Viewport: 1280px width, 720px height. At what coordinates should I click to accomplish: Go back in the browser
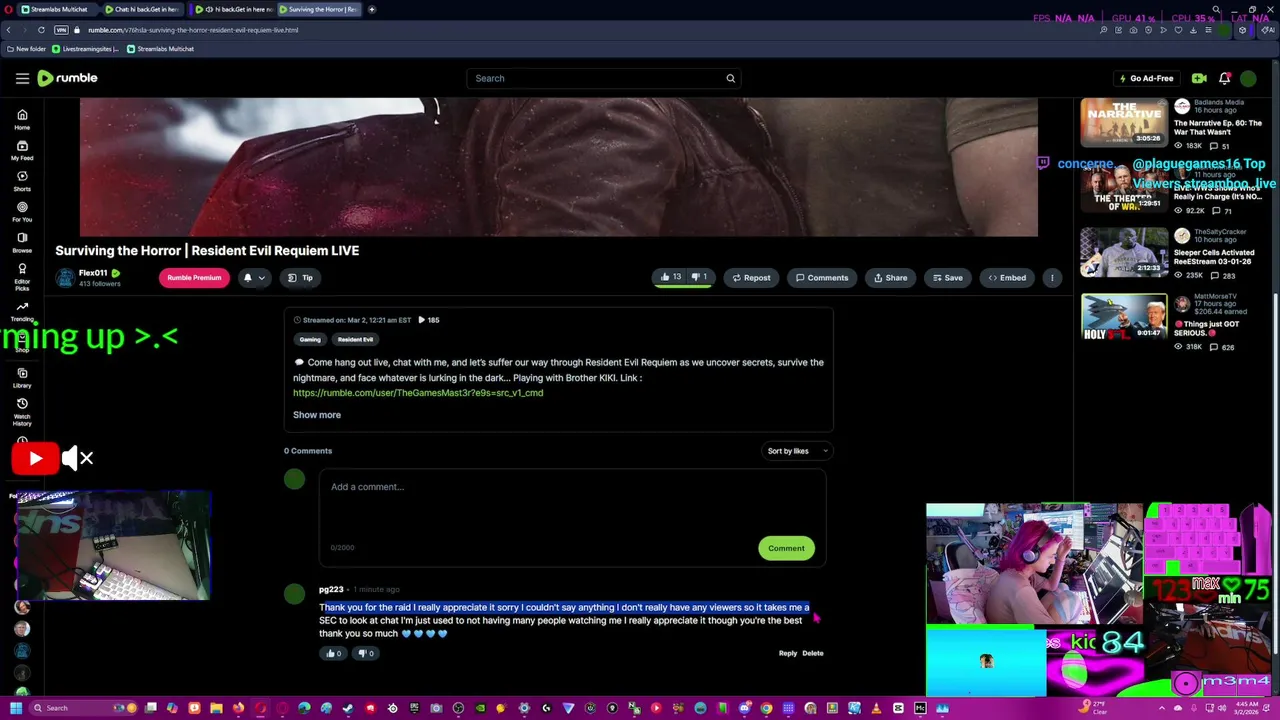click(x=8, y=30)
